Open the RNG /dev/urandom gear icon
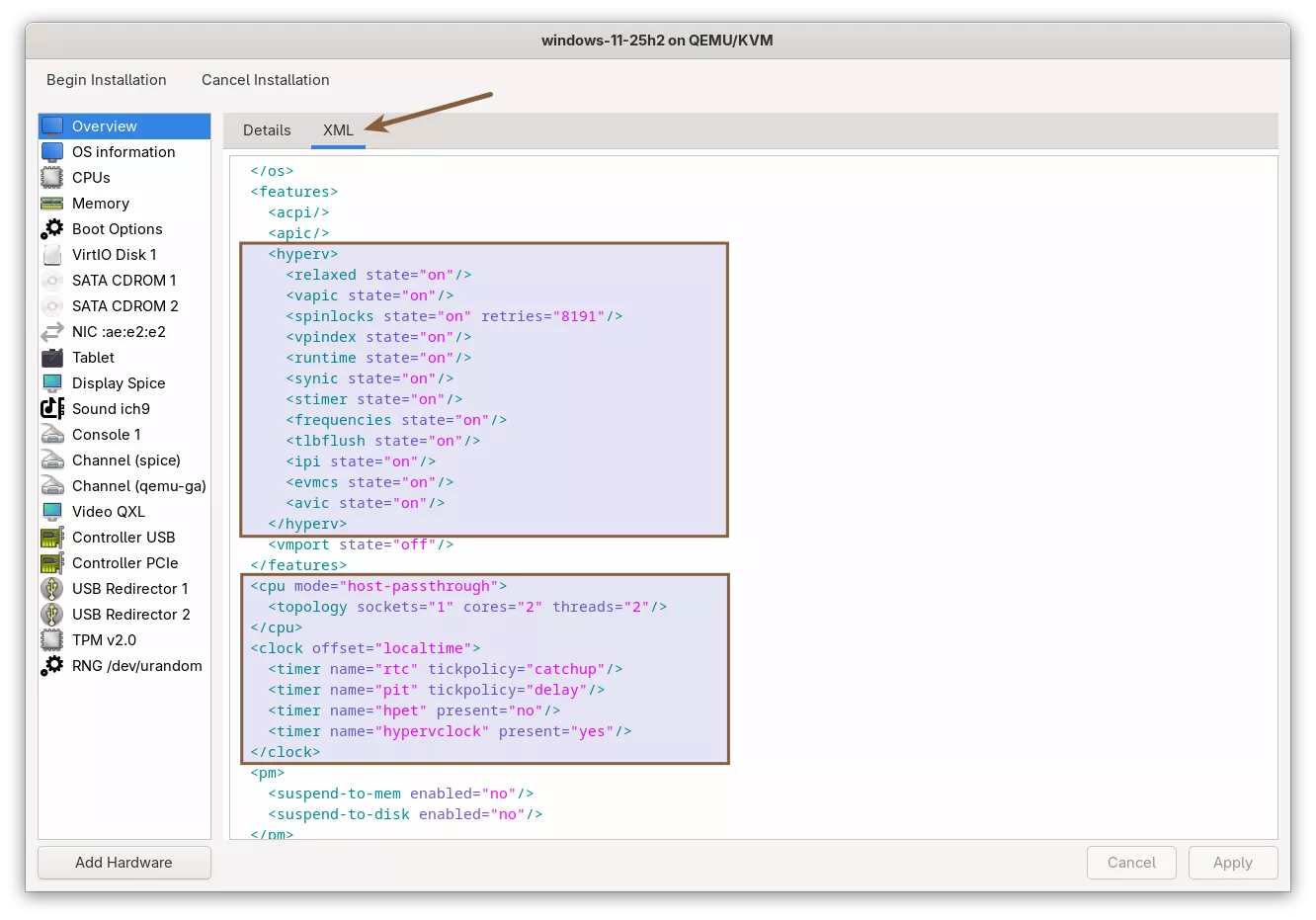 pos(52,666)
